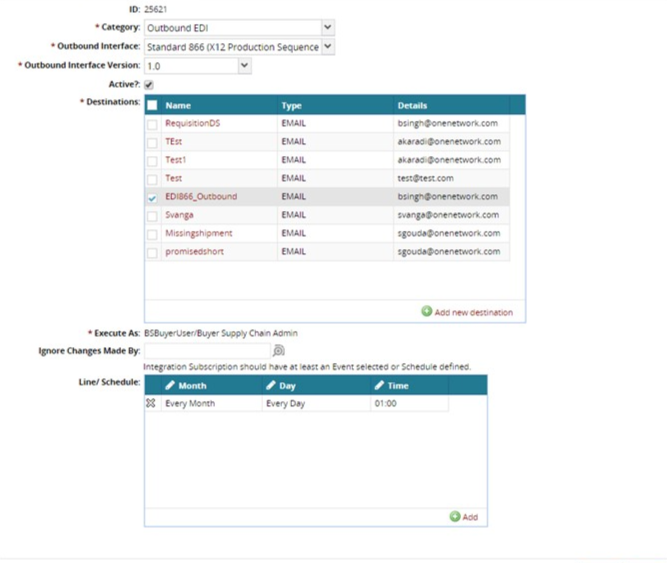This screenshot has width=667, height=563.
Task: Click EMAIL type in the promisedshort row
Action: pos(294,252)
